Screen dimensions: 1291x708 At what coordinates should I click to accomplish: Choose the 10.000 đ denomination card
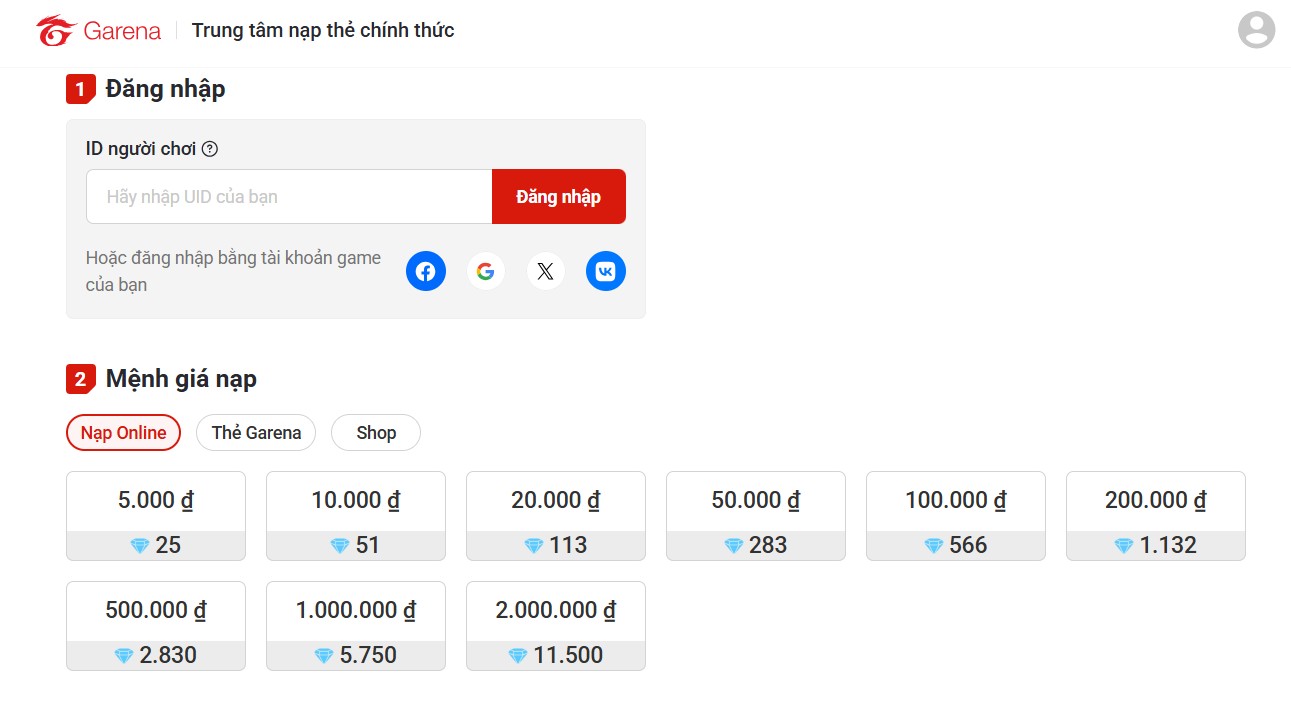(x=356, y=516)
